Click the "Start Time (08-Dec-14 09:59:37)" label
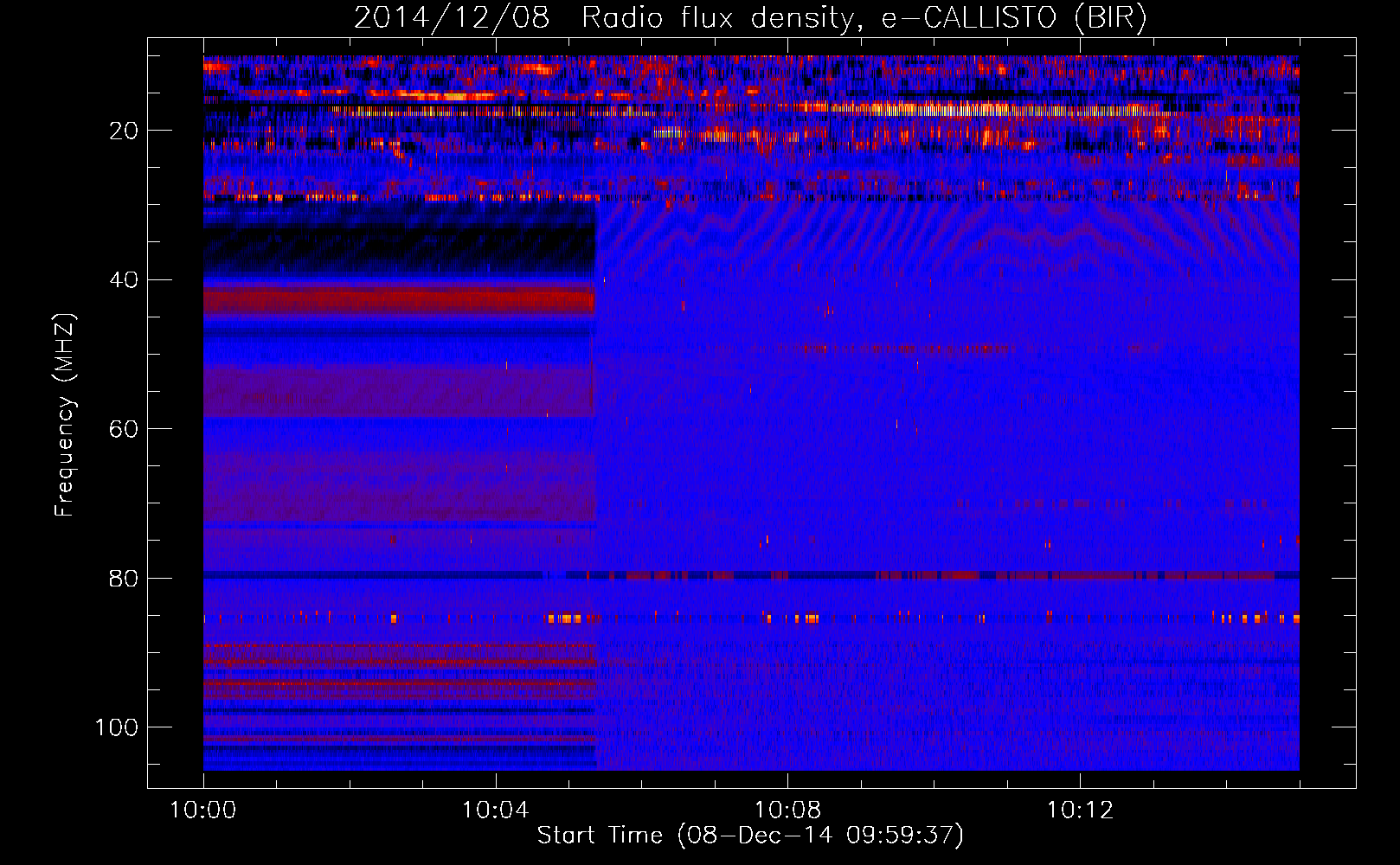This screenshot has height=865, width=1400. pyautogui.click(x=750, y=836)
